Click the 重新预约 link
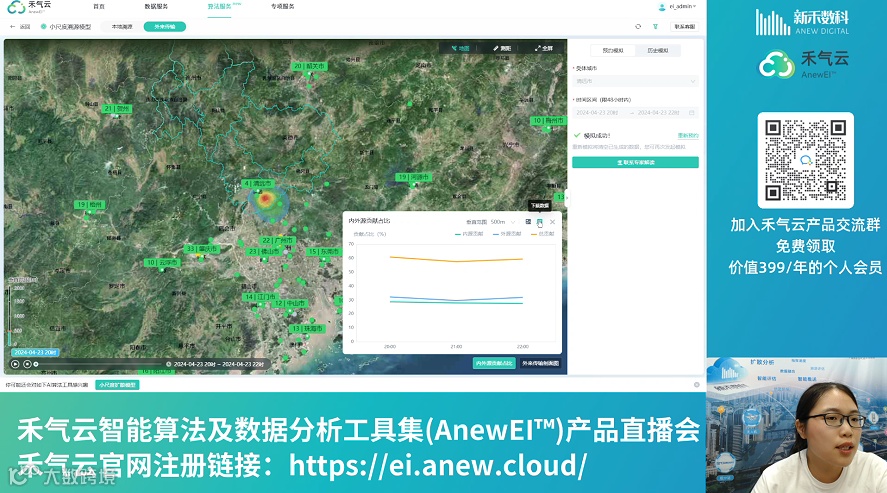 pyautogui.click(x=688, y=136)
